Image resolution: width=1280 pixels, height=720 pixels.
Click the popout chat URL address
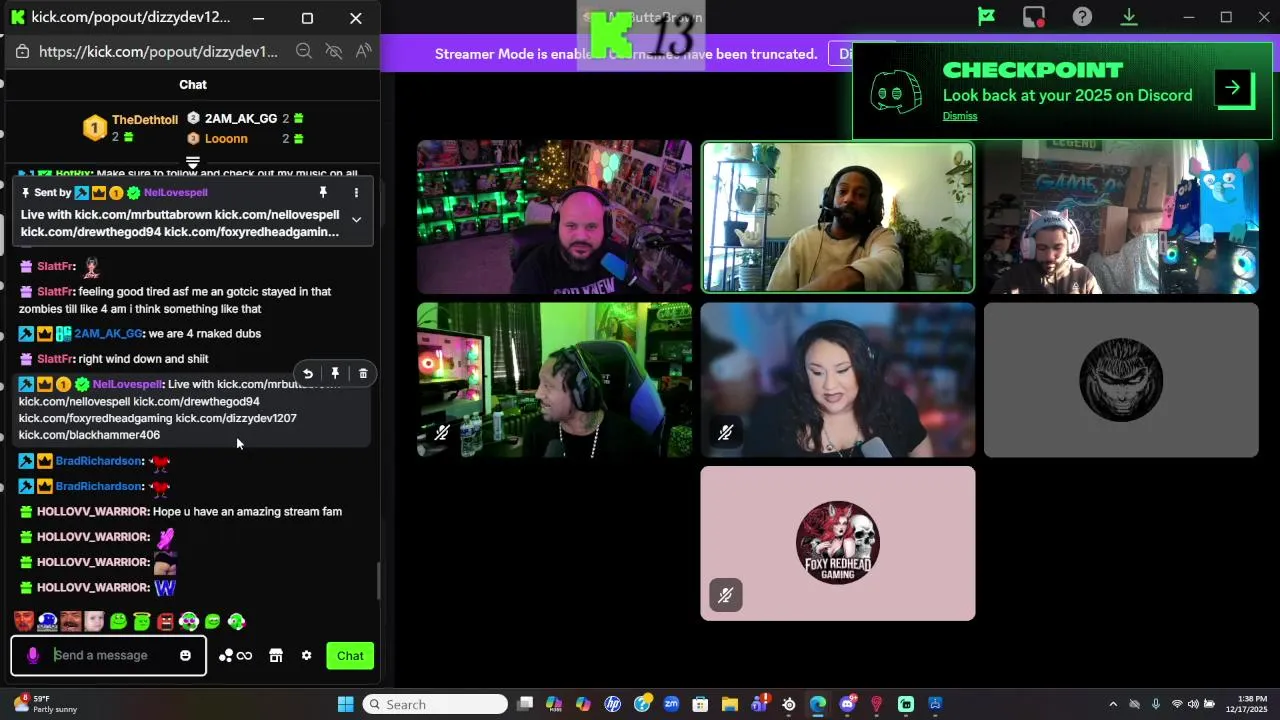(x=158, y=51)
